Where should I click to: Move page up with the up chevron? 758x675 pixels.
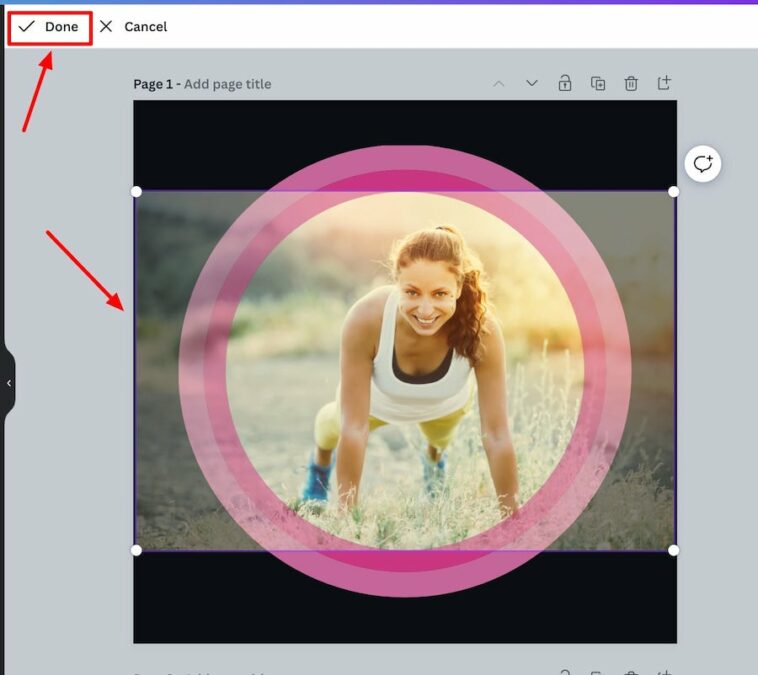pos(499,84)
